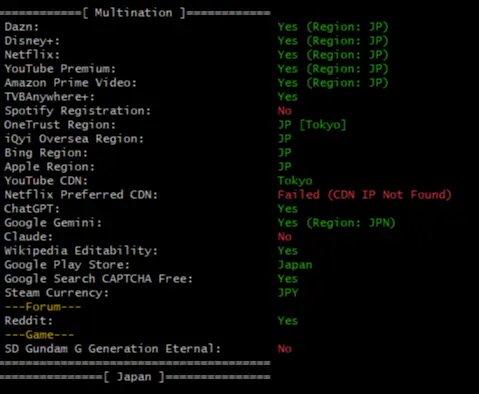This screenshot has width=479, height=394.
Task: Click the 'Multination' section header text
Action: point(133,13)
